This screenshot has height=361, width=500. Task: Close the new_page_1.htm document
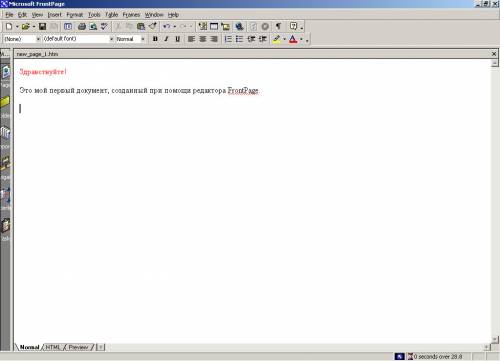pyautogui.click(x=494, y=54)
